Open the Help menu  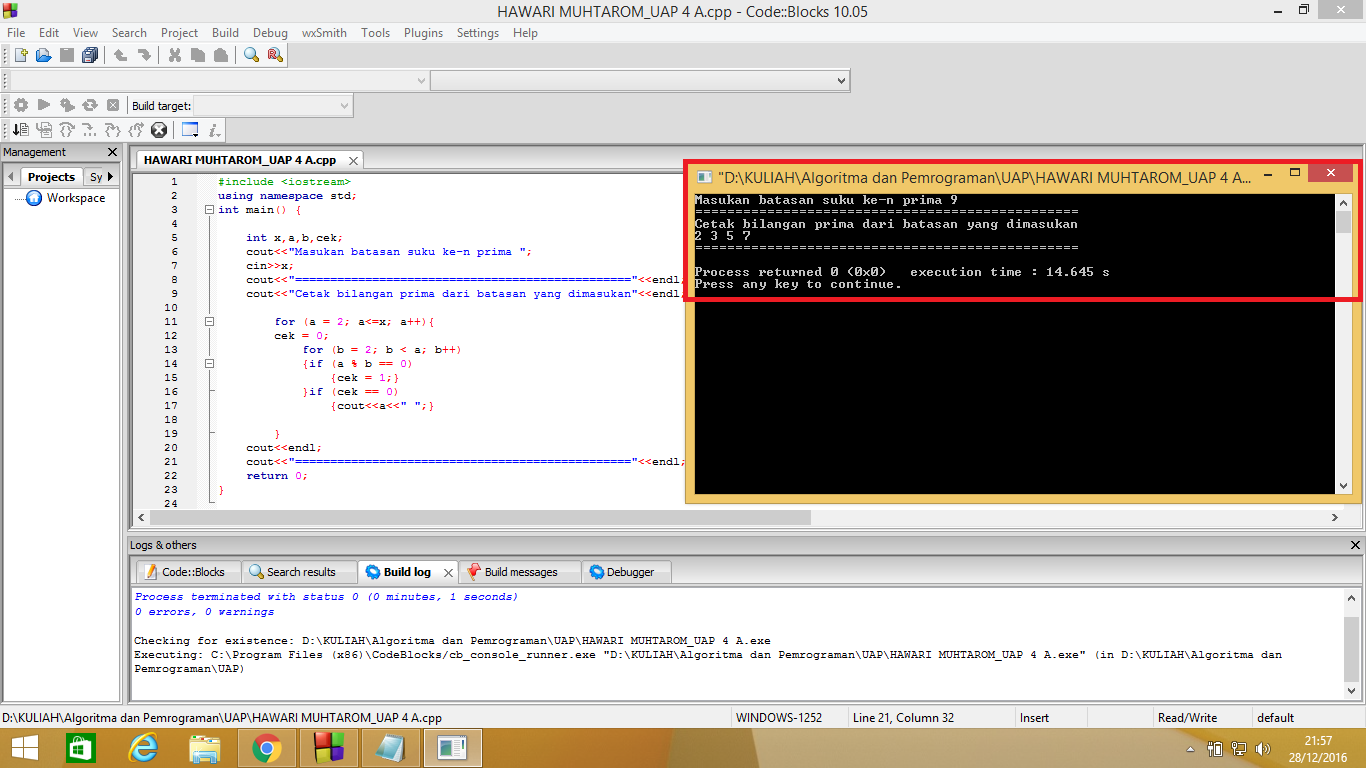(525, 33)
